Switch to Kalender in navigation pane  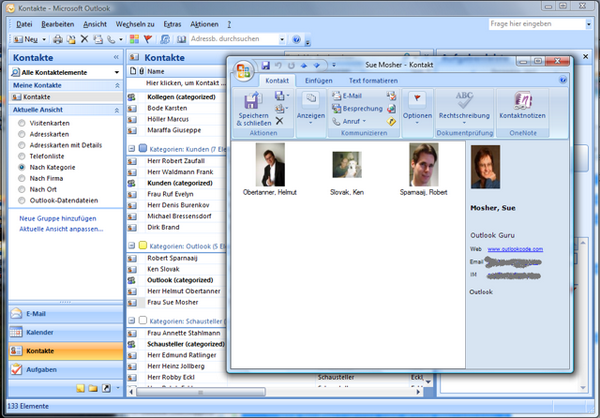click(65, 332)
